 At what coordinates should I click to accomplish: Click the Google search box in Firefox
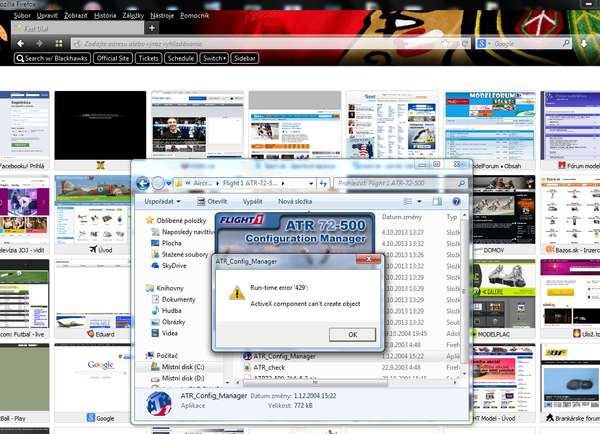pyautogui.click(x=524, y=44)
